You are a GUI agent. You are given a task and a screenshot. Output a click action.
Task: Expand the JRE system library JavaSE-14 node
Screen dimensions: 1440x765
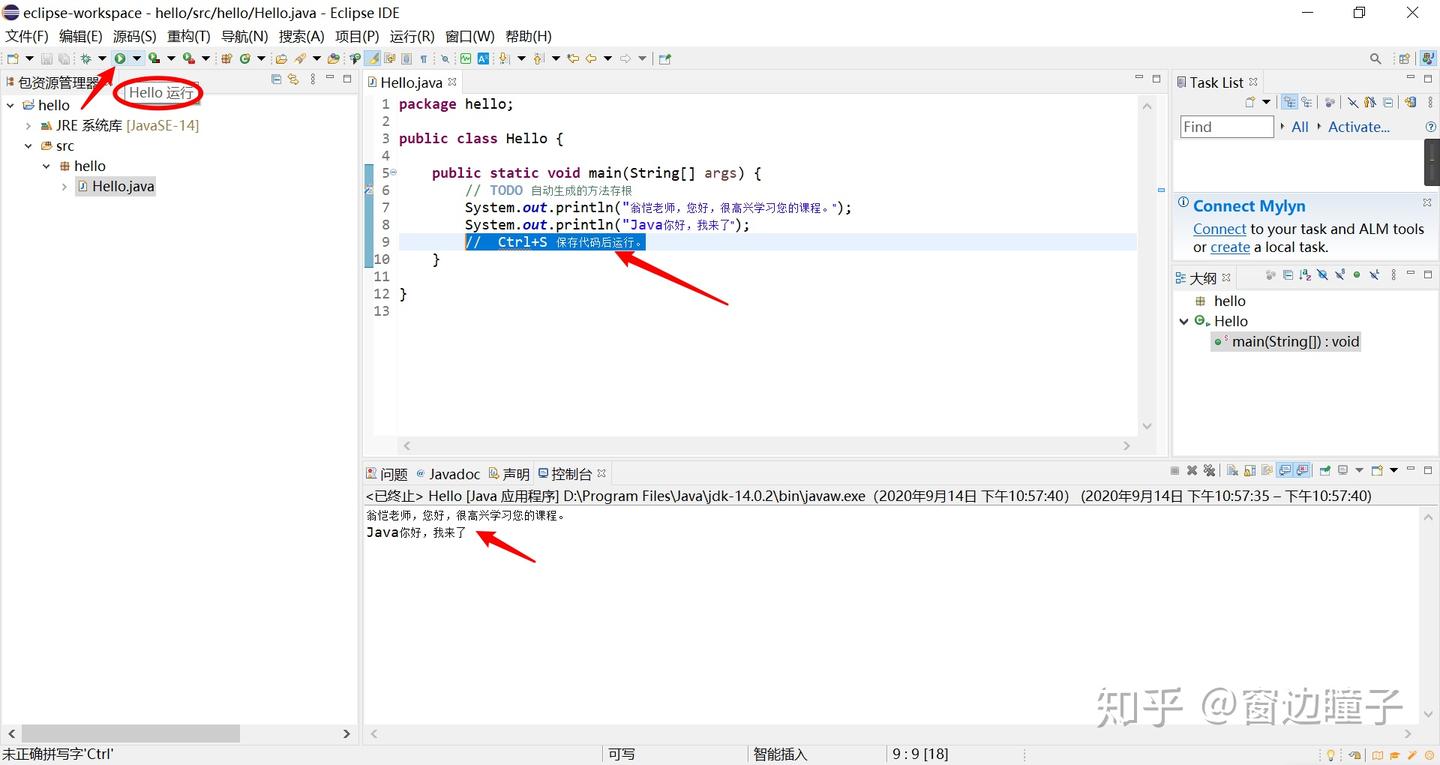click(27, 125)
